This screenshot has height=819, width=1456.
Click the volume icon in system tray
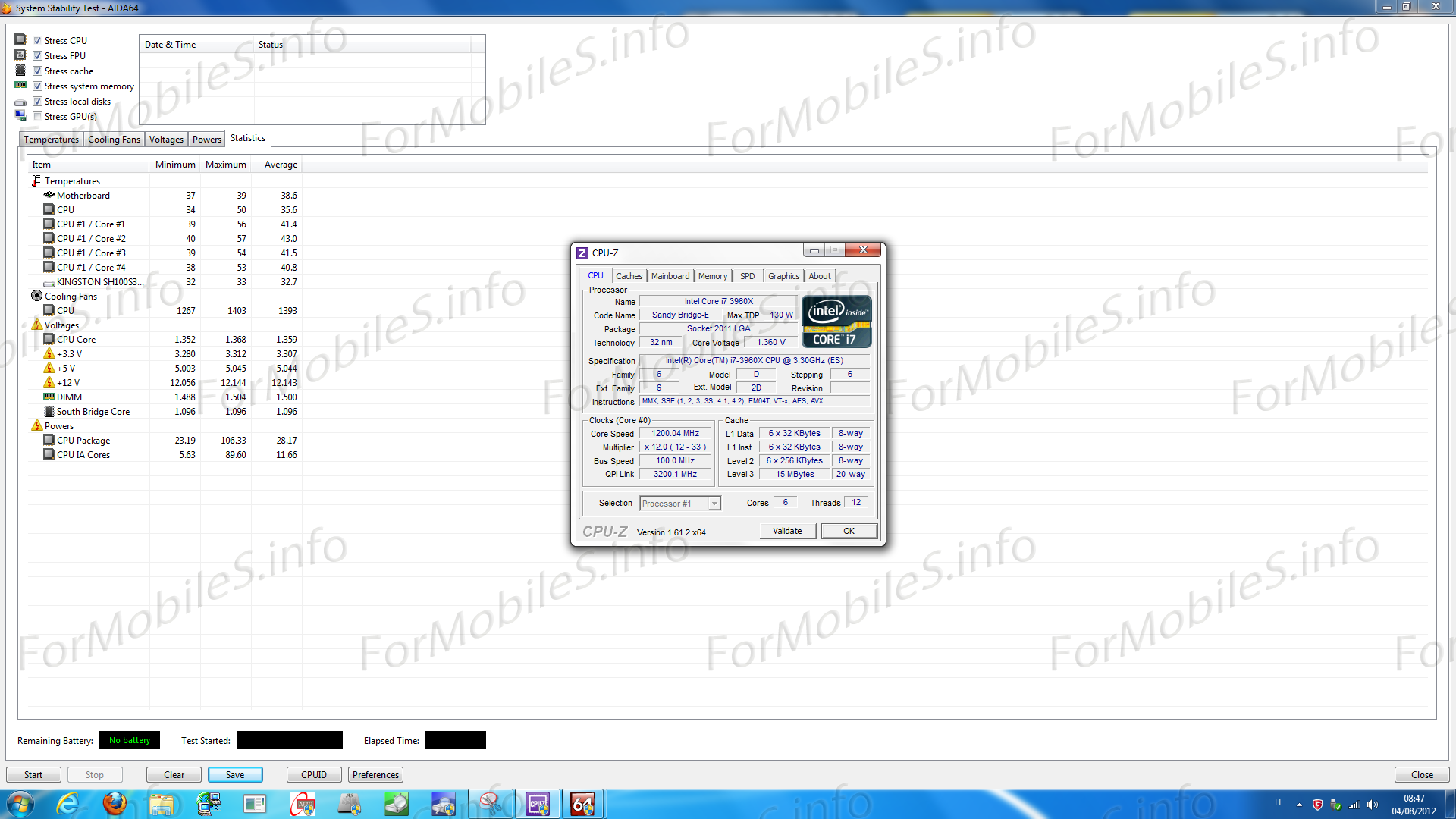(1373, 805)
